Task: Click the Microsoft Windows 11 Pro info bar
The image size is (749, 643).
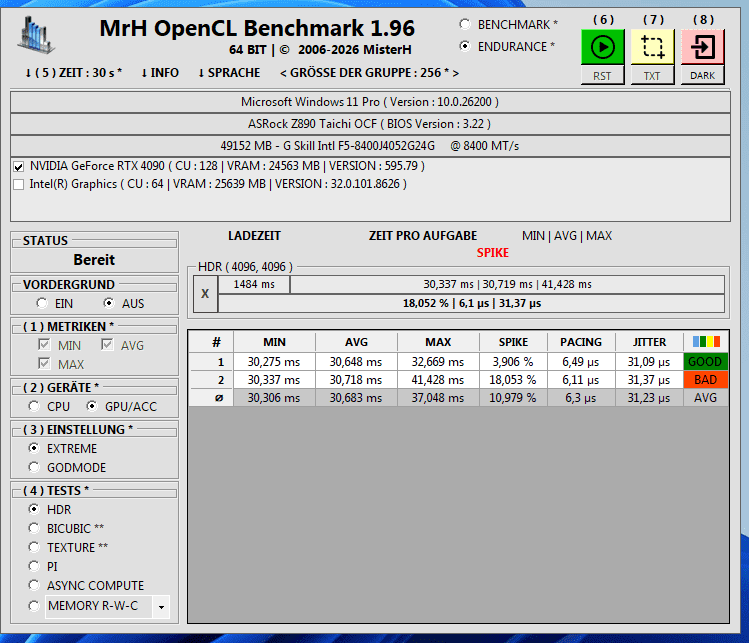Action: (x=370, y=102)
